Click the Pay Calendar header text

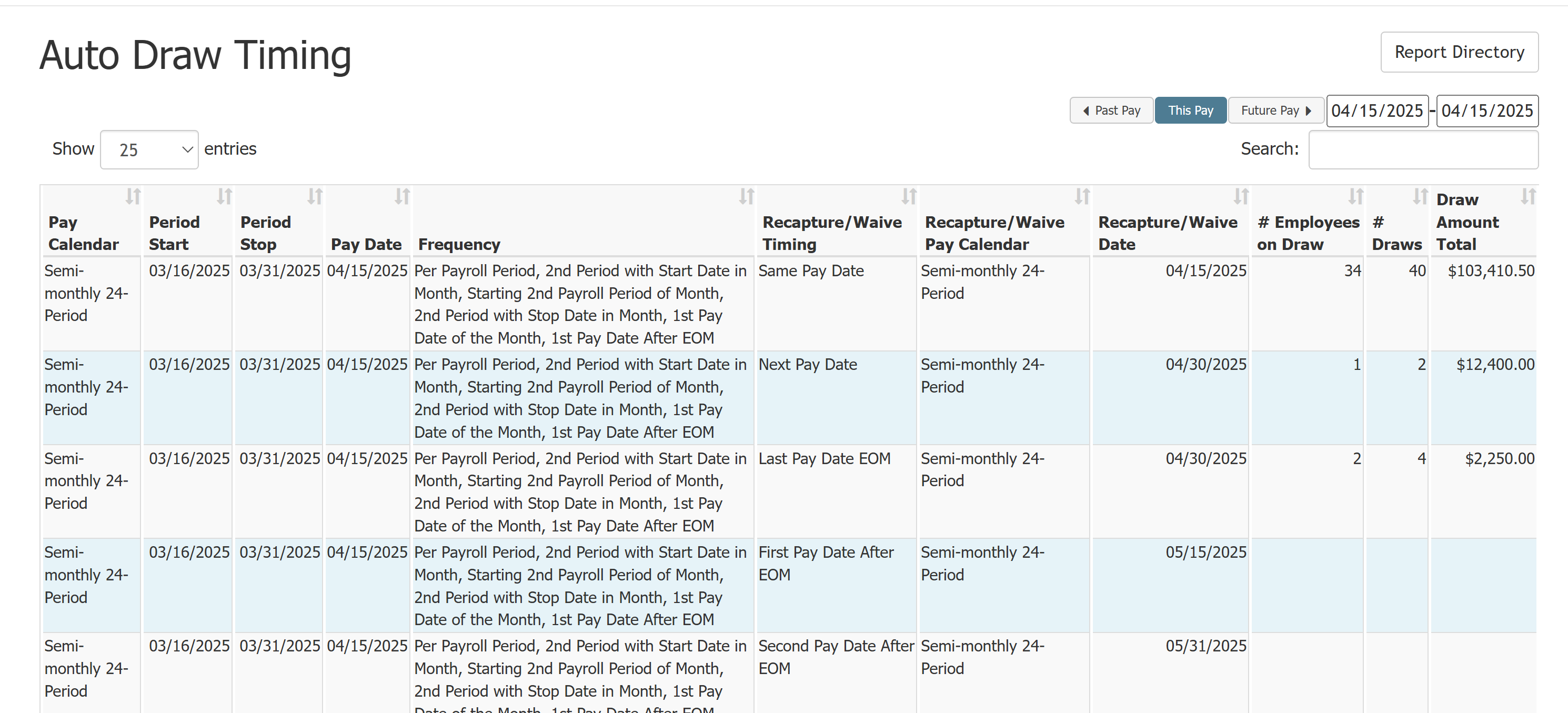coord(83,233)
